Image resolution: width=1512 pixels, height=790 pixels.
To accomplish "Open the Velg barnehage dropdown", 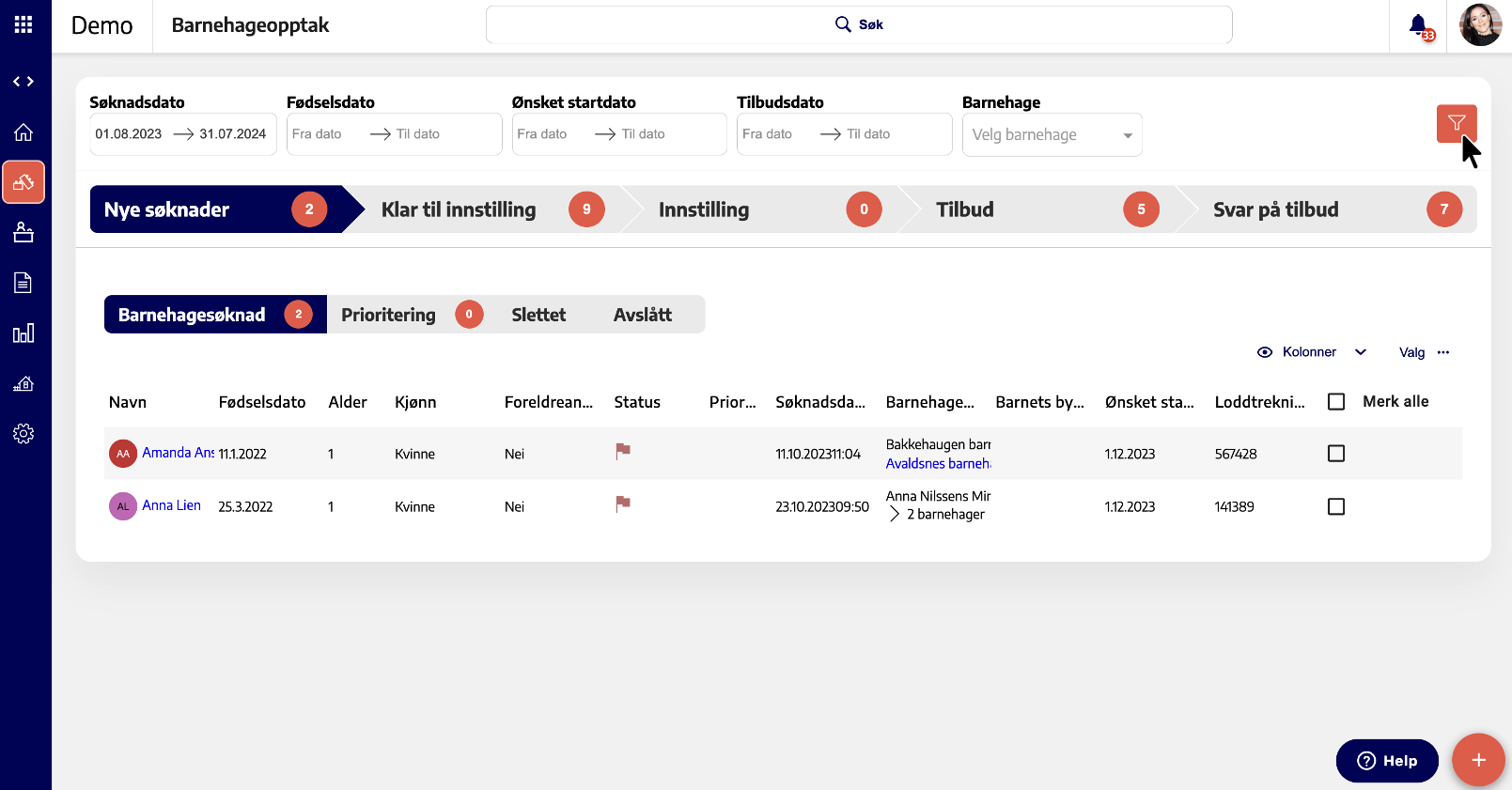I will pyautogui.click(x=1051, y=135).
